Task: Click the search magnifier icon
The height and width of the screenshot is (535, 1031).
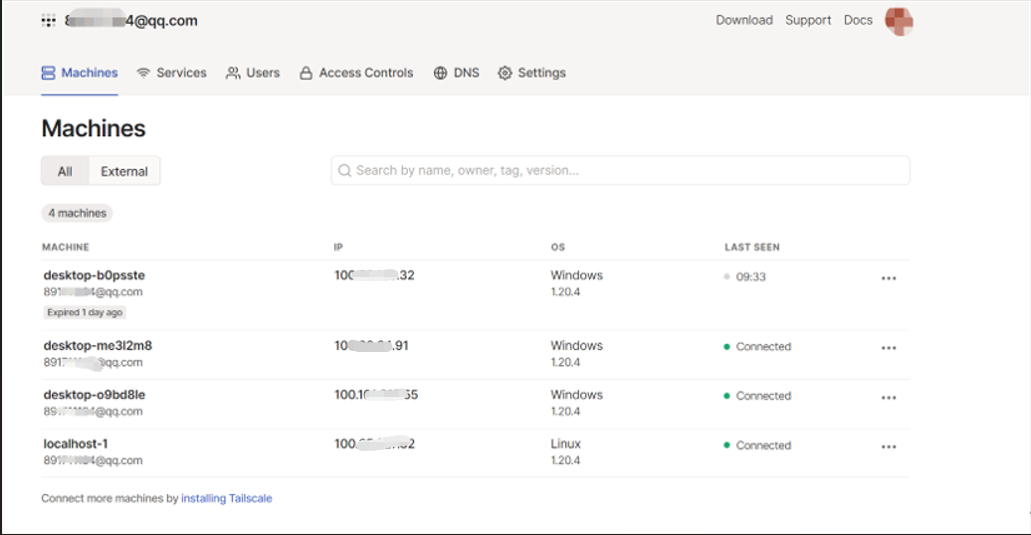Action: [x=345, y=171]
